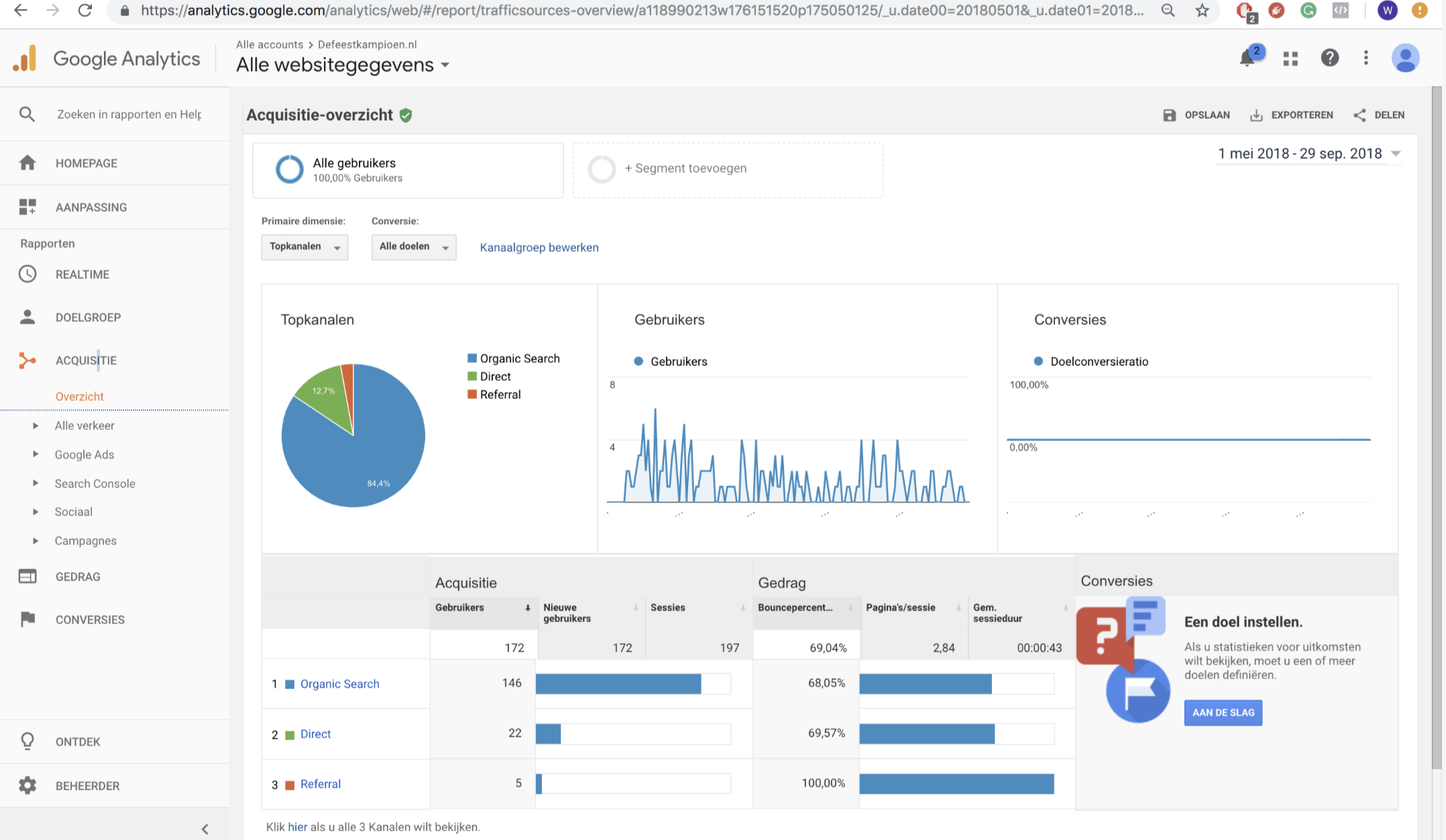Open the Topkanalen primary dimension dropdown
The width and height of the screenshot is (1446, 840).
pyautogui.click(x=304, y=247)
